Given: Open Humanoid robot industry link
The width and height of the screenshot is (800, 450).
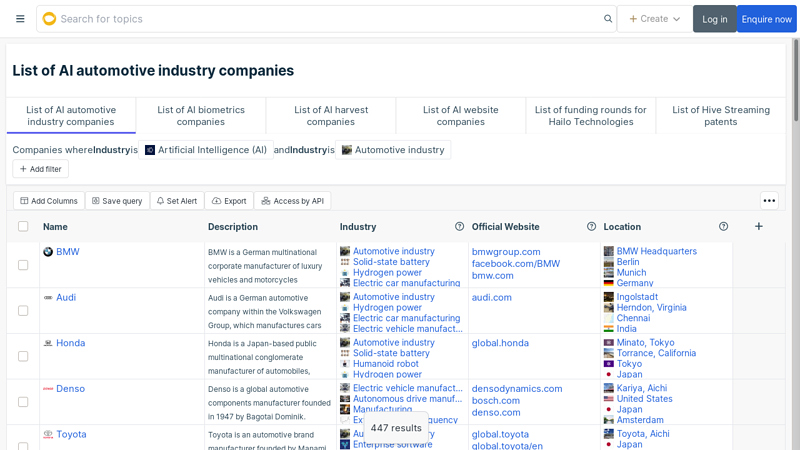Looking at the screenshot, I should click(386, 364).
